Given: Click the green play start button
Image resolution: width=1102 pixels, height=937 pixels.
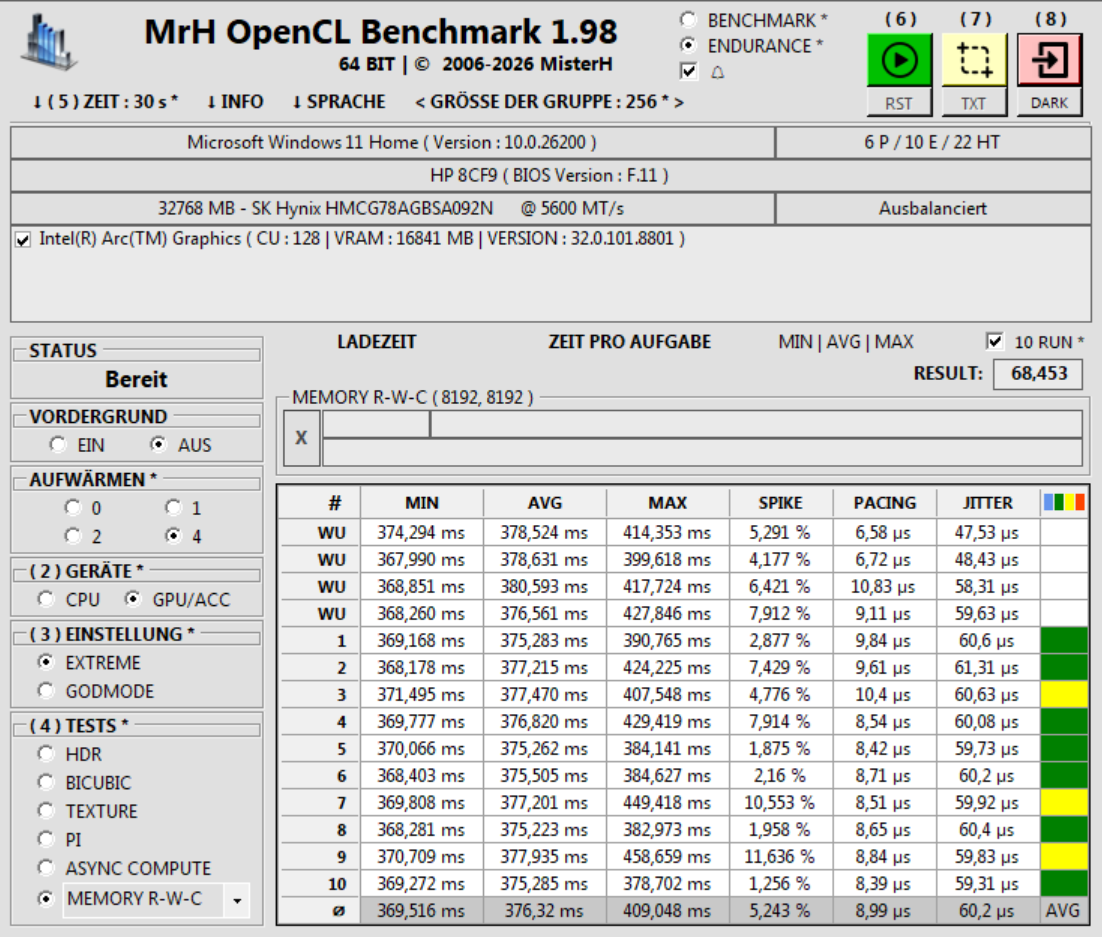Looking at the screenshot, I should (900, 60).
